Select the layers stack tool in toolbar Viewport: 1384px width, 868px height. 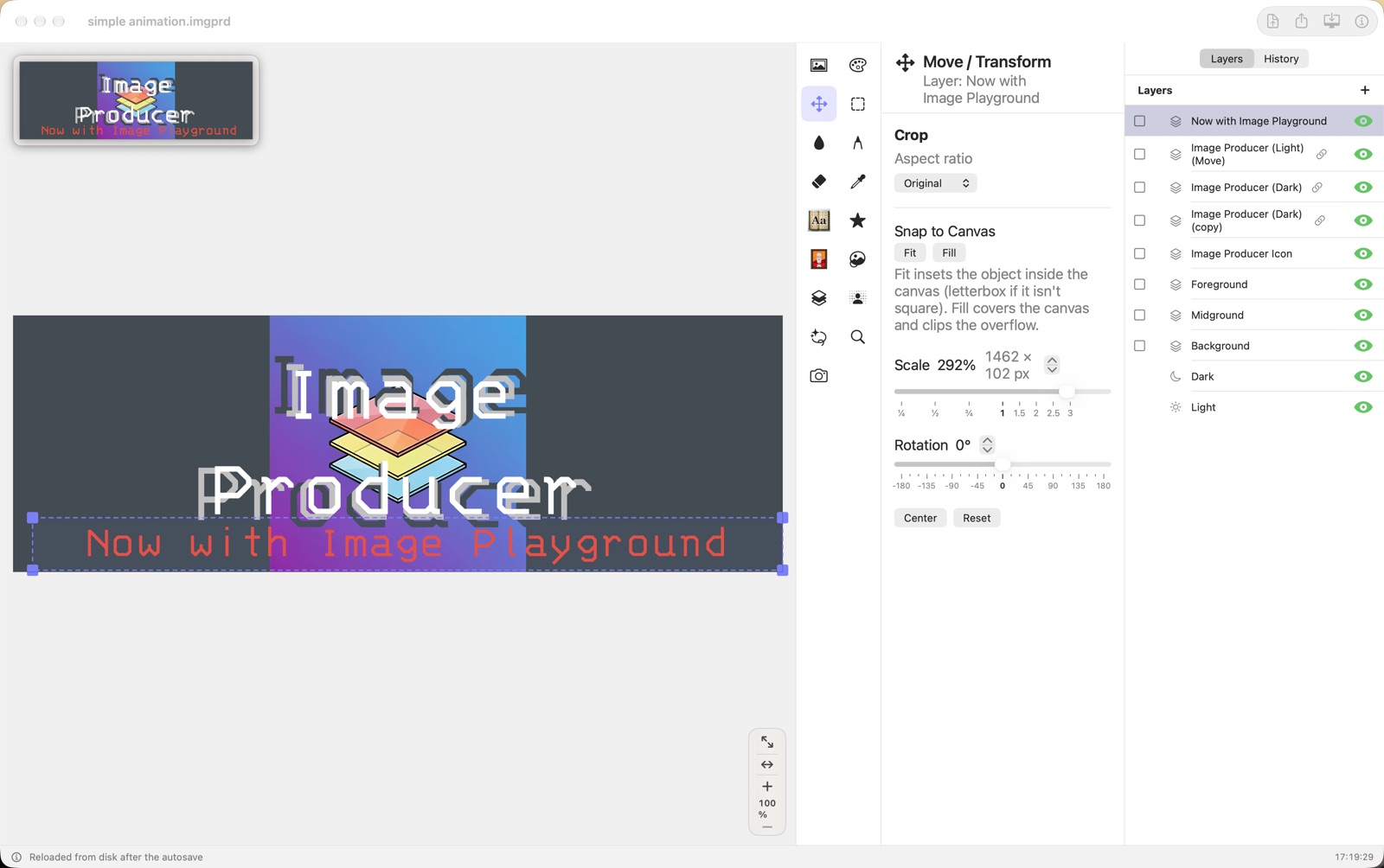pyautogui.click(x=818, y=298)
